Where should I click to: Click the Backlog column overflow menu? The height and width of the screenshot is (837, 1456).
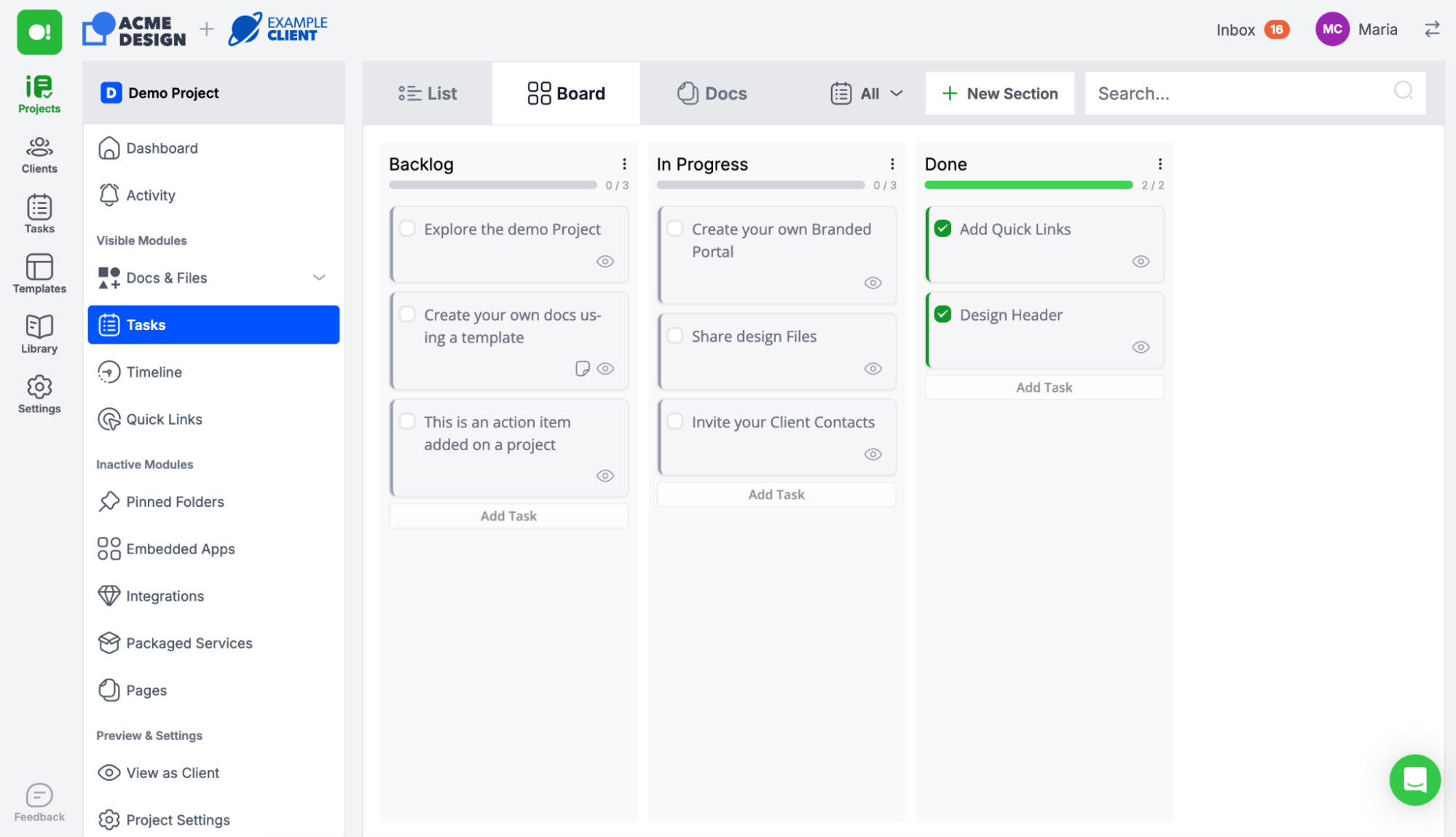(624, 164)
